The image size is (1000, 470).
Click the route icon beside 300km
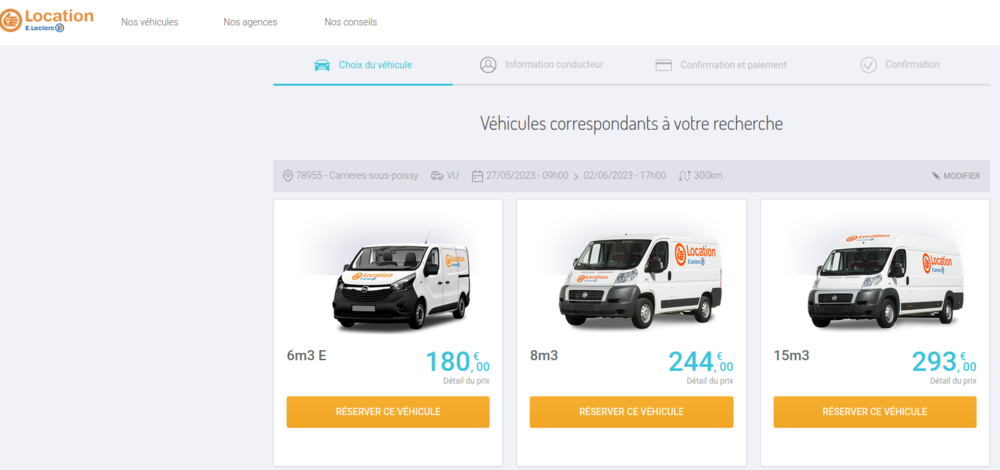tap(685, 176)
